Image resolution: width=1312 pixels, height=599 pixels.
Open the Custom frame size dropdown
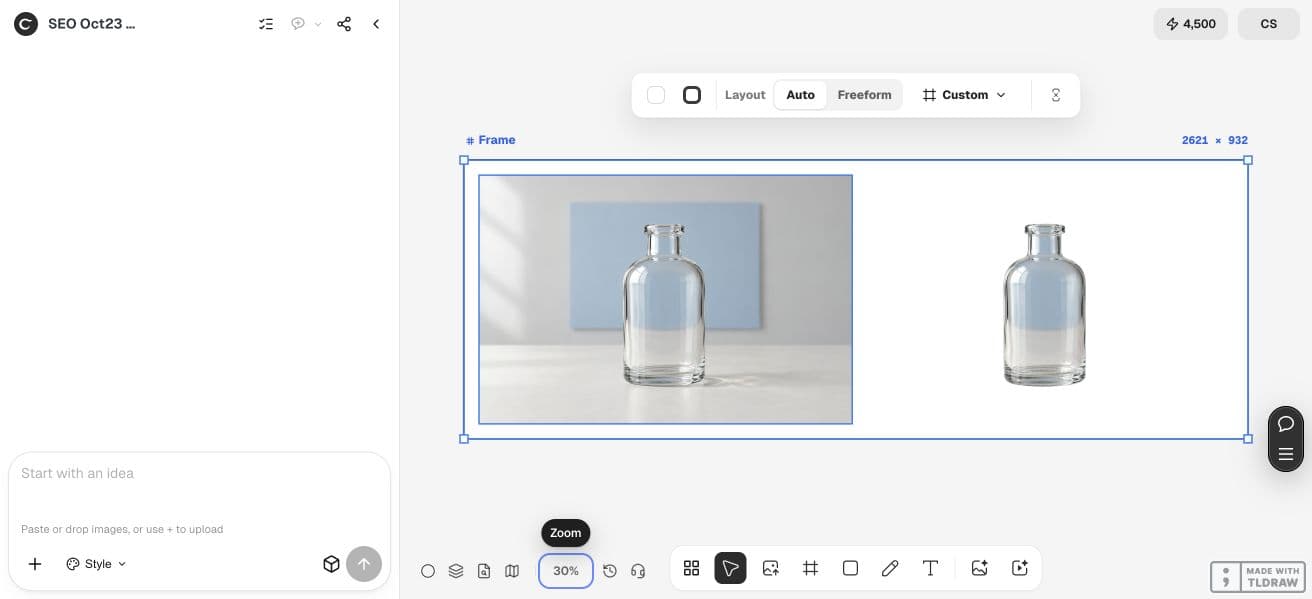pyautogui.click(x=964, y=95)
